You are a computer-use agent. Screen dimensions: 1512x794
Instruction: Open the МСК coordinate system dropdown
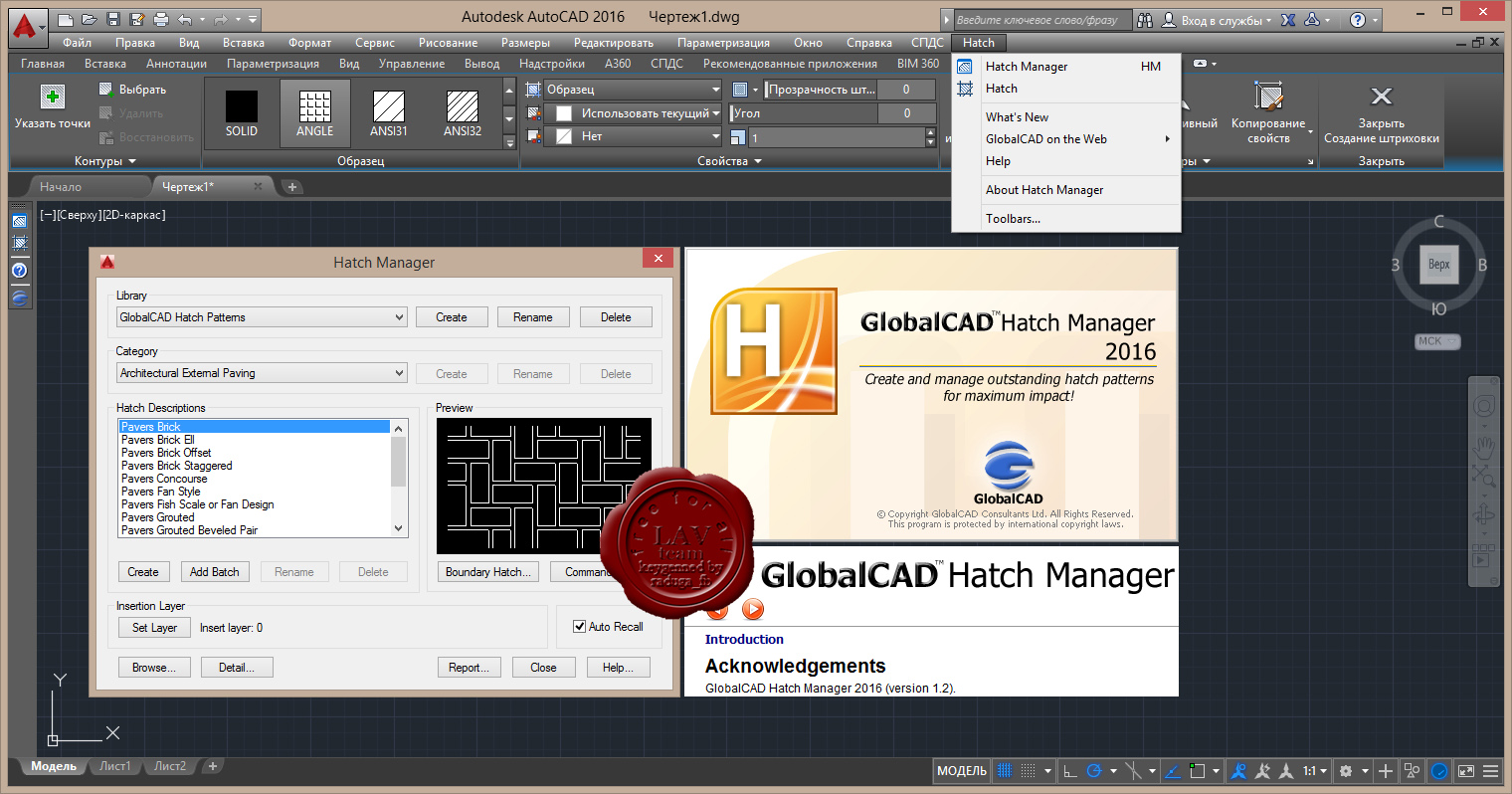[1437, 341]
